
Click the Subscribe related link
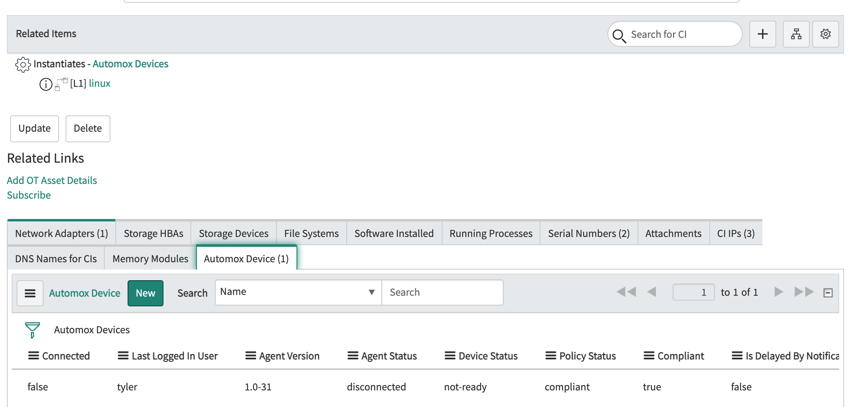coord(29,195)
